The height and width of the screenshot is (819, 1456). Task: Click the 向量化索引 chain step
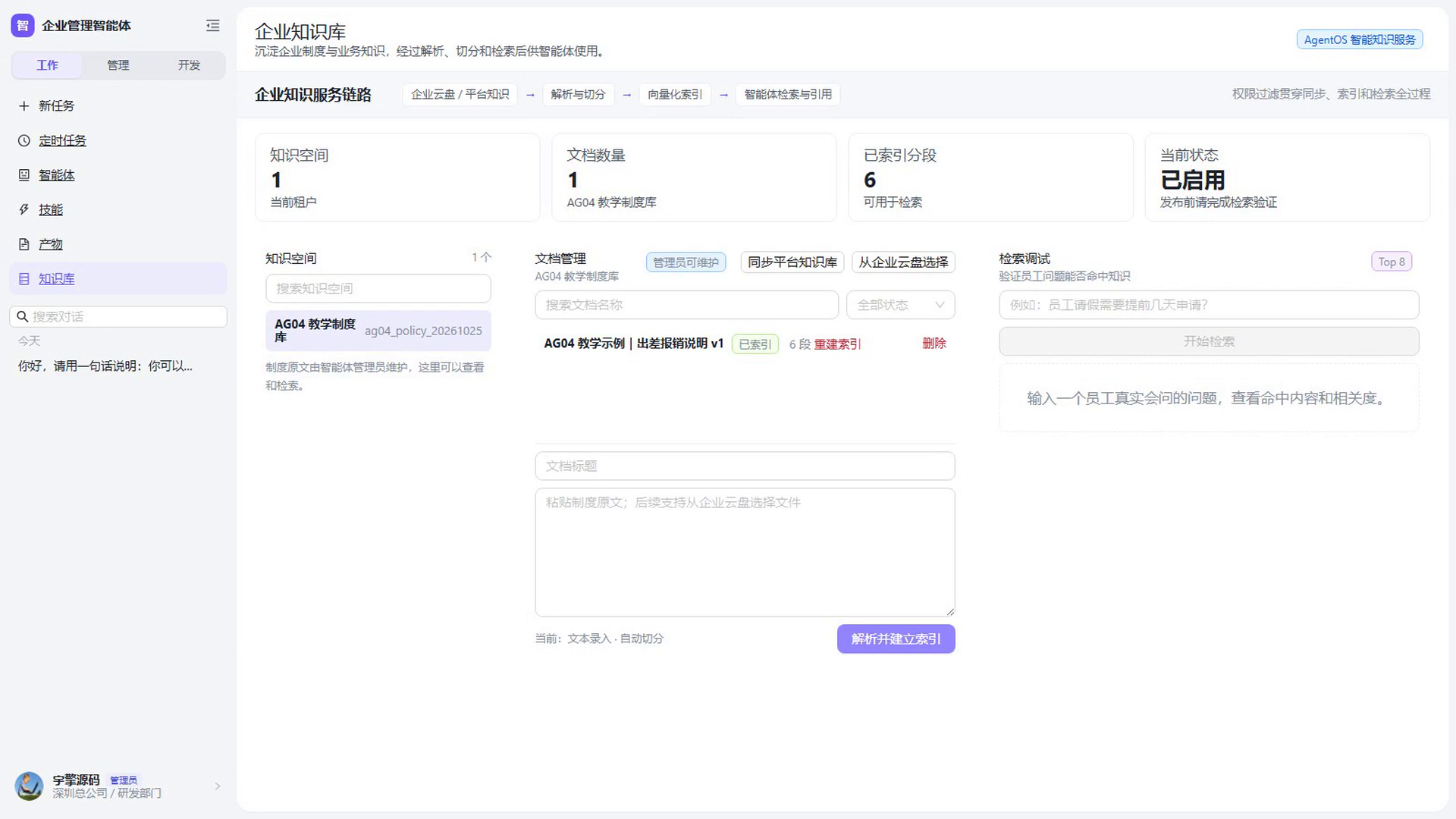(675, 95)
